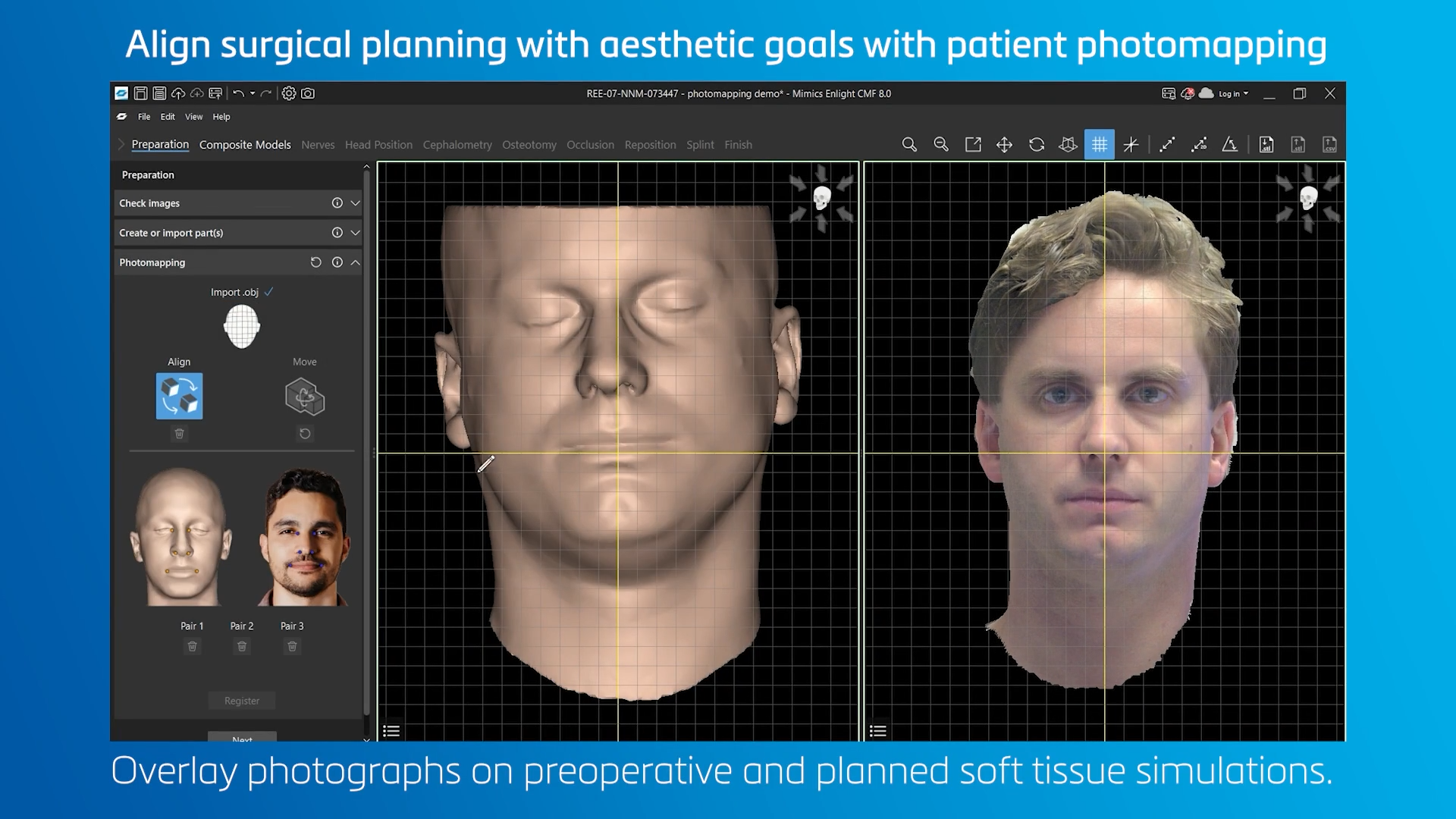Click the Register button
The image size is (1456, 819).
pyautogui.click(x=241, y=701)
